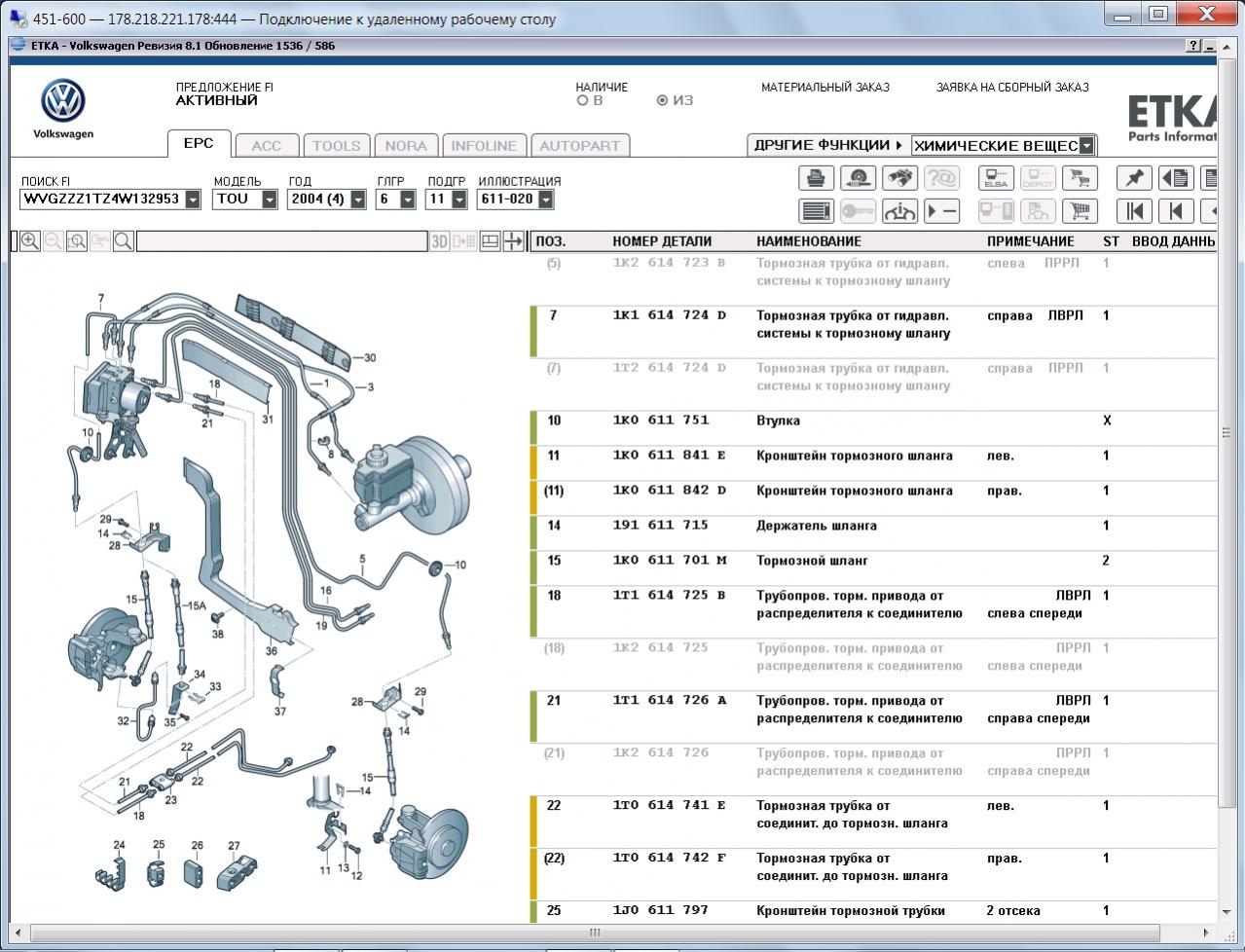The height and width of the screenshot is (952, 1245).
Task: Click ЗАЯВКА НА СБОРНЫЙ ЗАКАЗ link
Action: 1012,88
